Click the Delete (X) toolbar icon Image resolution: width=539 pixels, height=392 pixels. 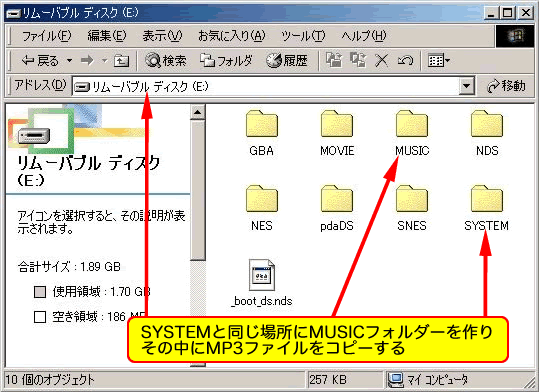click(381, 61)
